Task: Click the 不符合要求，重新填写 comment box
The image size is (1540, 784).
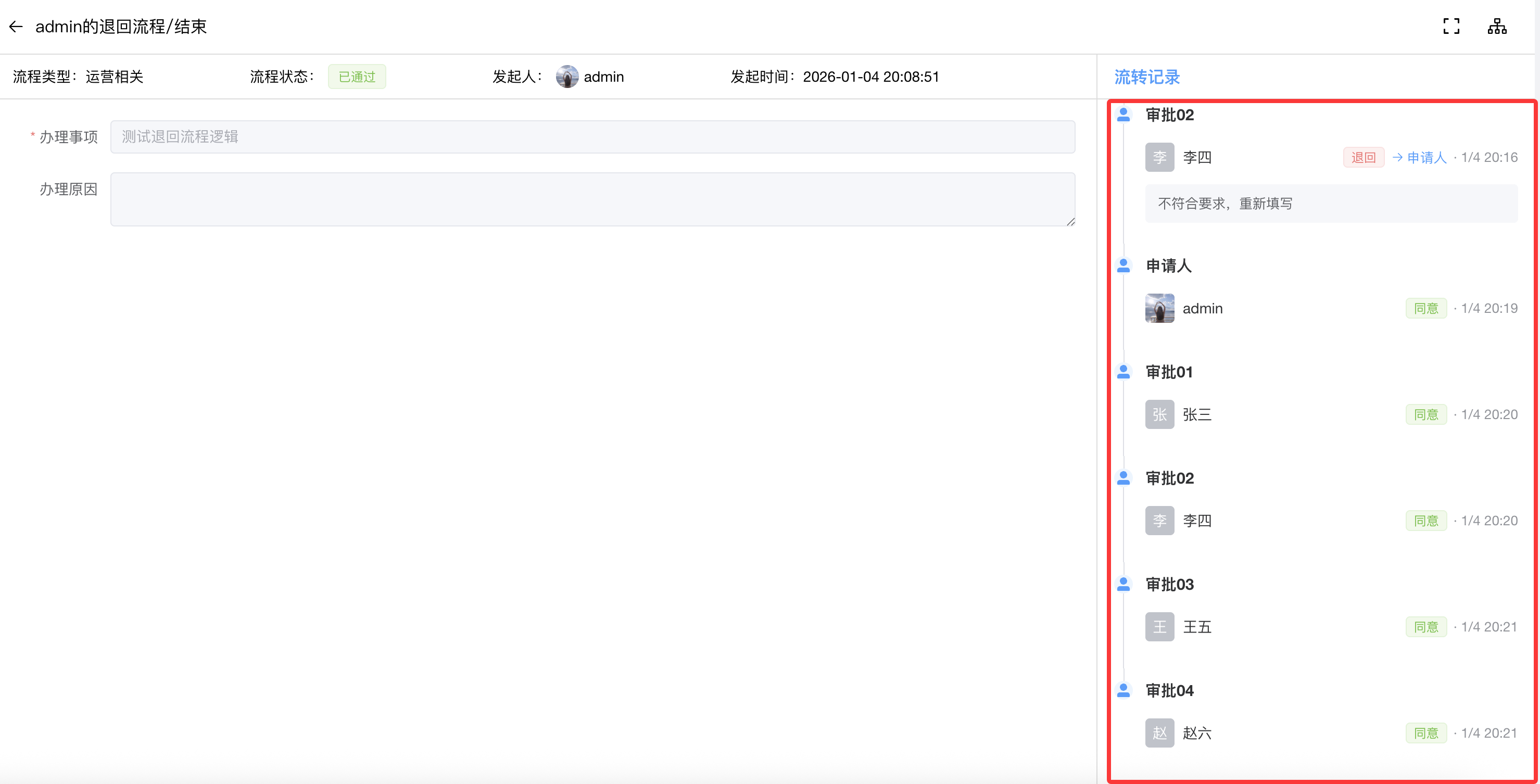Action: tap(1331, 204)
